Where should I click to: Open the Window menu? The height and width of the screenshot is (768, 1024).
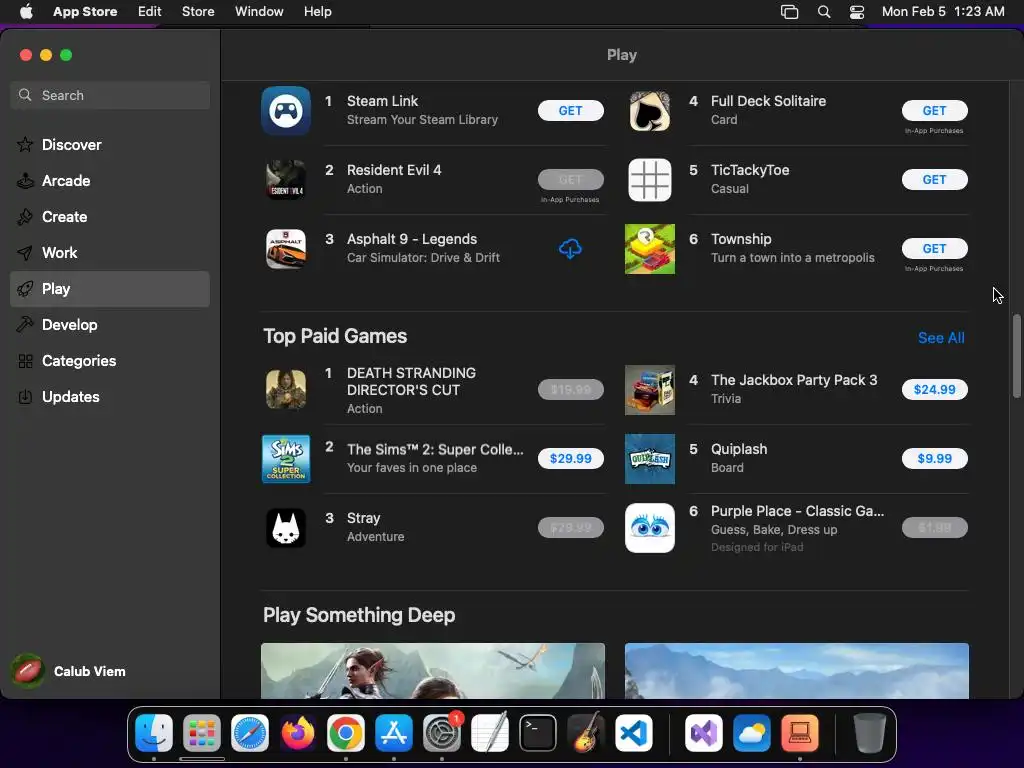259,12
